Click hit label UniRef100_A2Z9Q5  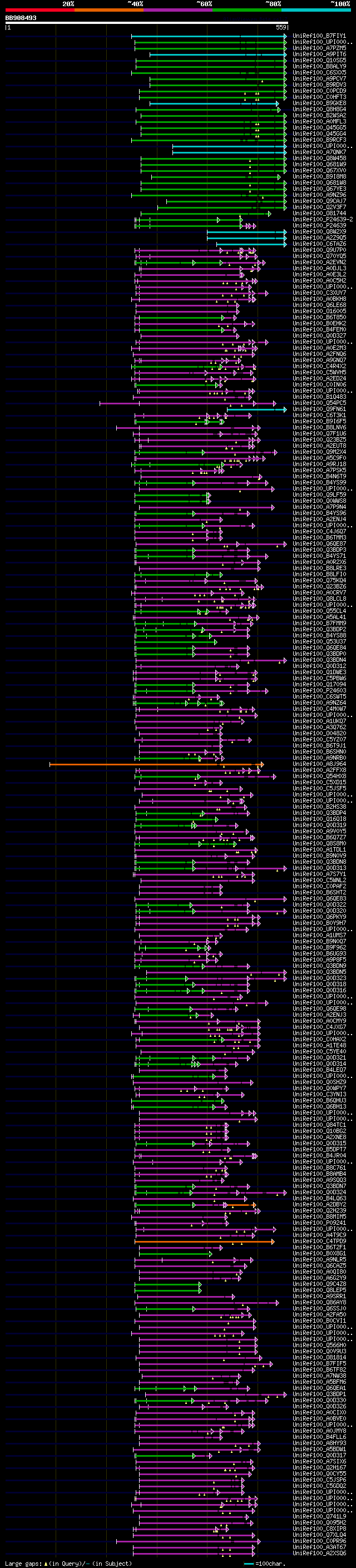tap(319, 238)
